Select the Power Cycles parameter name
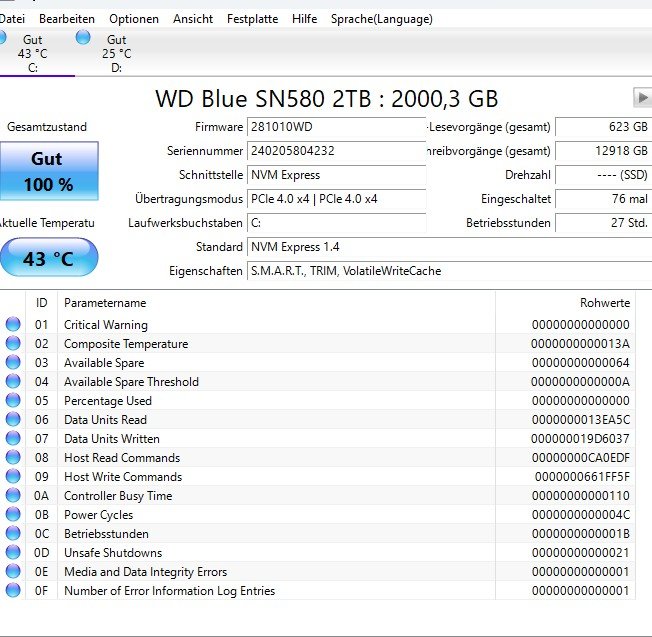Viewport: 652px width, 637px height. (99, 515)
